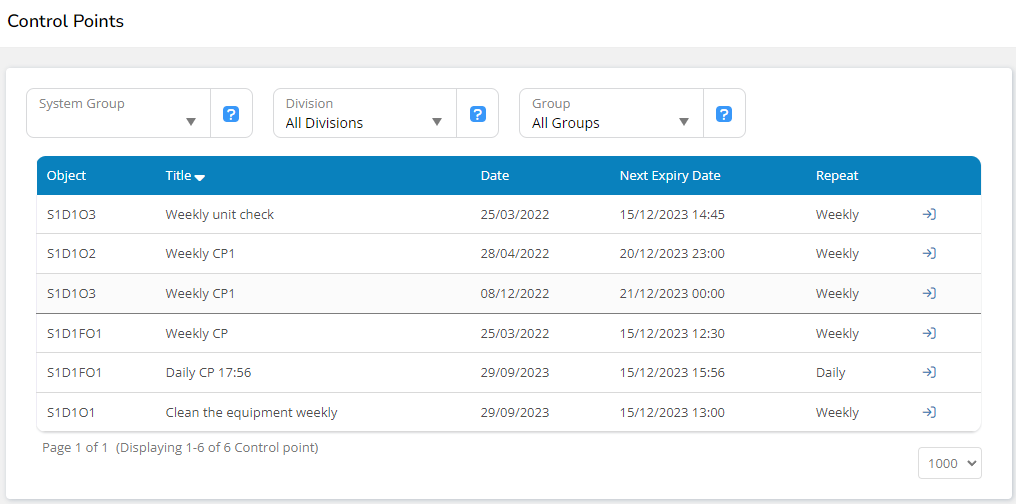Change the 1000 page size selector
The width and height of the screenshot is (1016, 504).
950,463
